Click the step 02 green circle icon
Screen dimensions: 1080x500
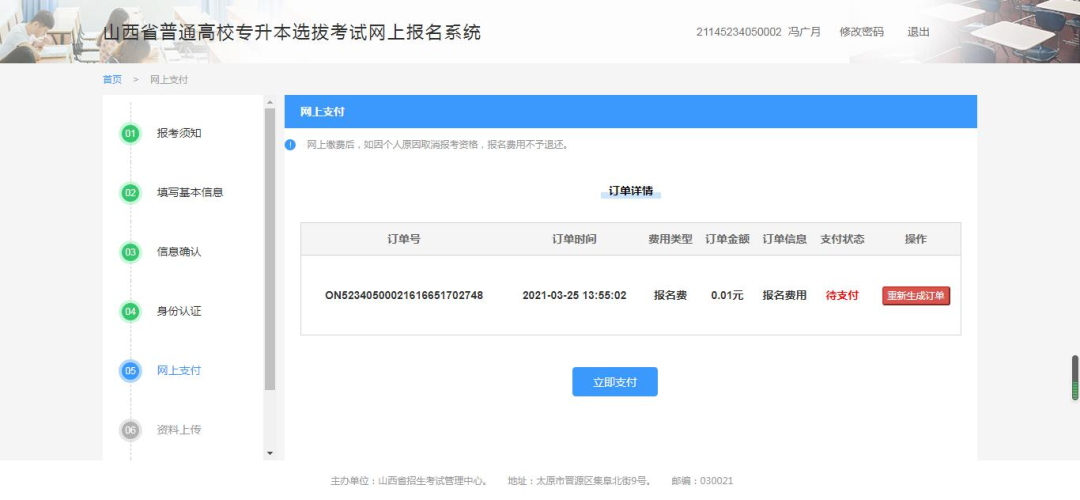130,193
